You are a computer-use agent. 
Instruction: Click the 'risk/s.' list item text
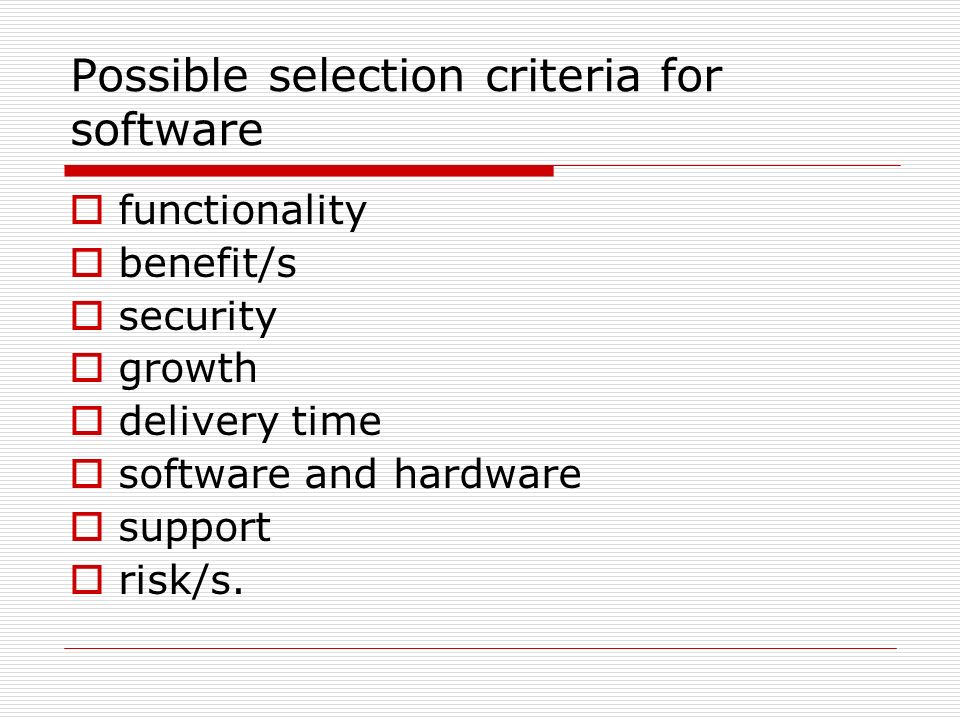[181, 579]
